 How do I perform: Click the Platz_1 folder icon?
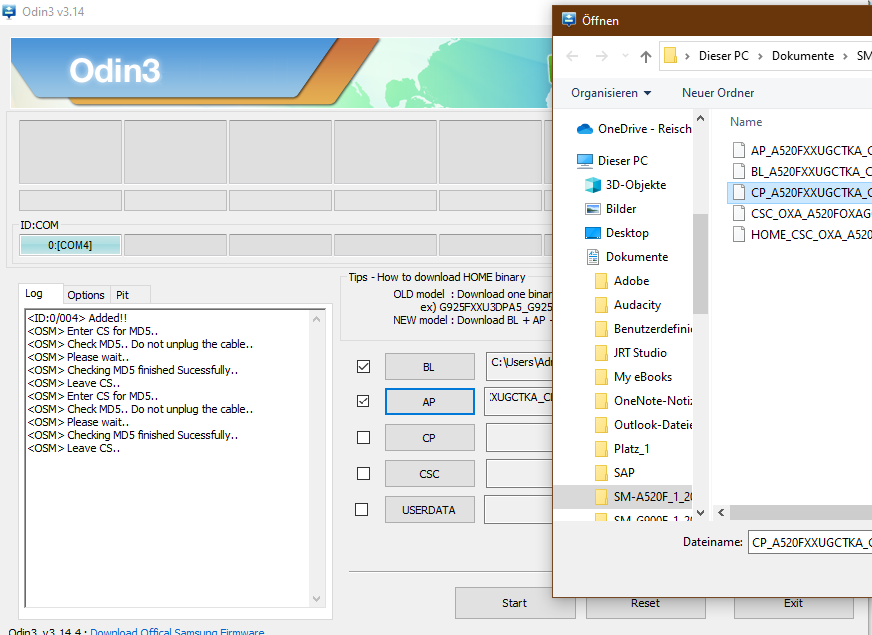(x=601, y=449)
